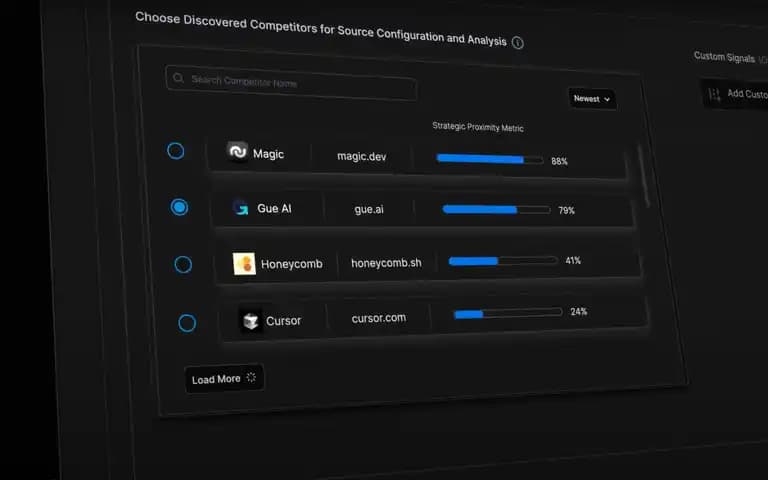Click the Add Custom button
This screenshot has height=480, width=768.
click(735, 94)
